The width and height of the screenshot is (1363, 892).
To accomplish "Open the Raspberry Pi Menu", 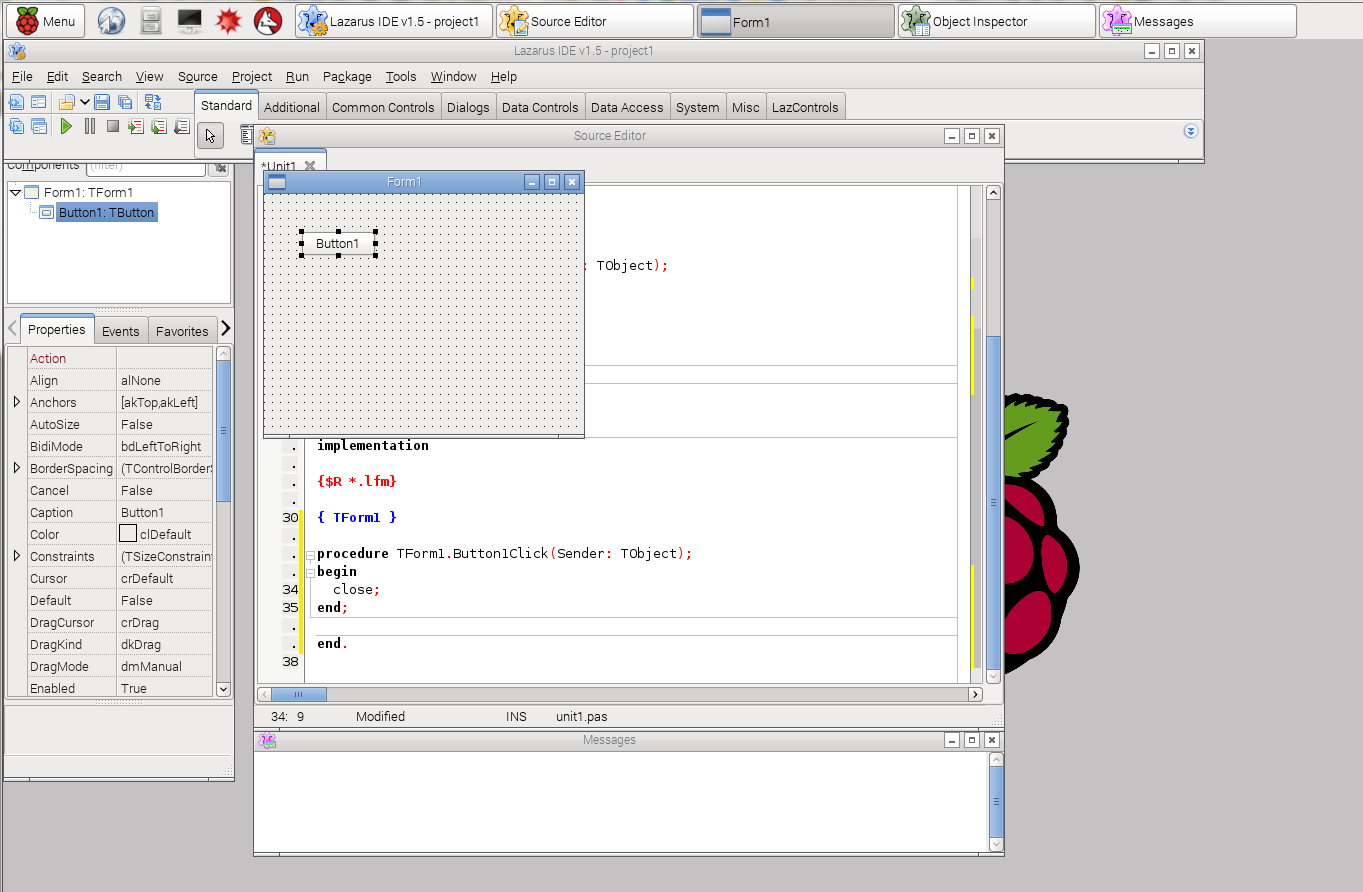I will tap(47, 21).
